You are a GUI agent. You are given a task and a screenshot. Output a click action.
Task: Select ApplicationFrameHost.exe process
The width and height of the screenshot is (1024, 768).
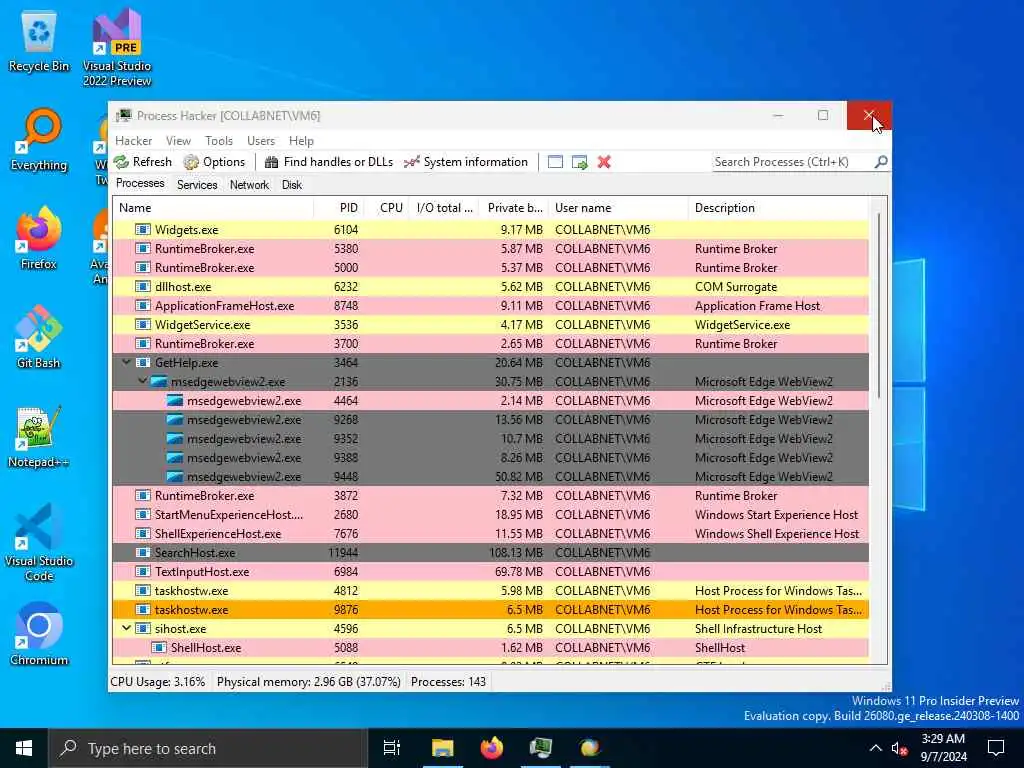[490, 305]
